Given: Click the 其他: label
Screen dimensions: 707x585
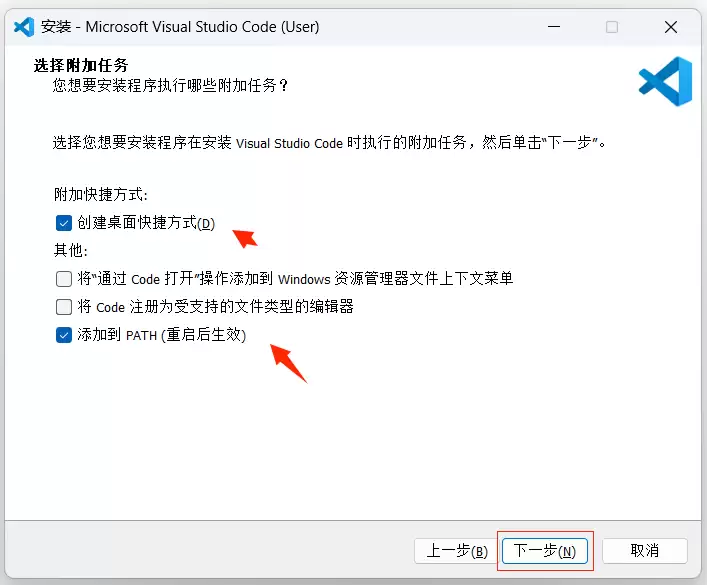Looking at the screenshot, I should pyautogui.click(x=71, y=250).
